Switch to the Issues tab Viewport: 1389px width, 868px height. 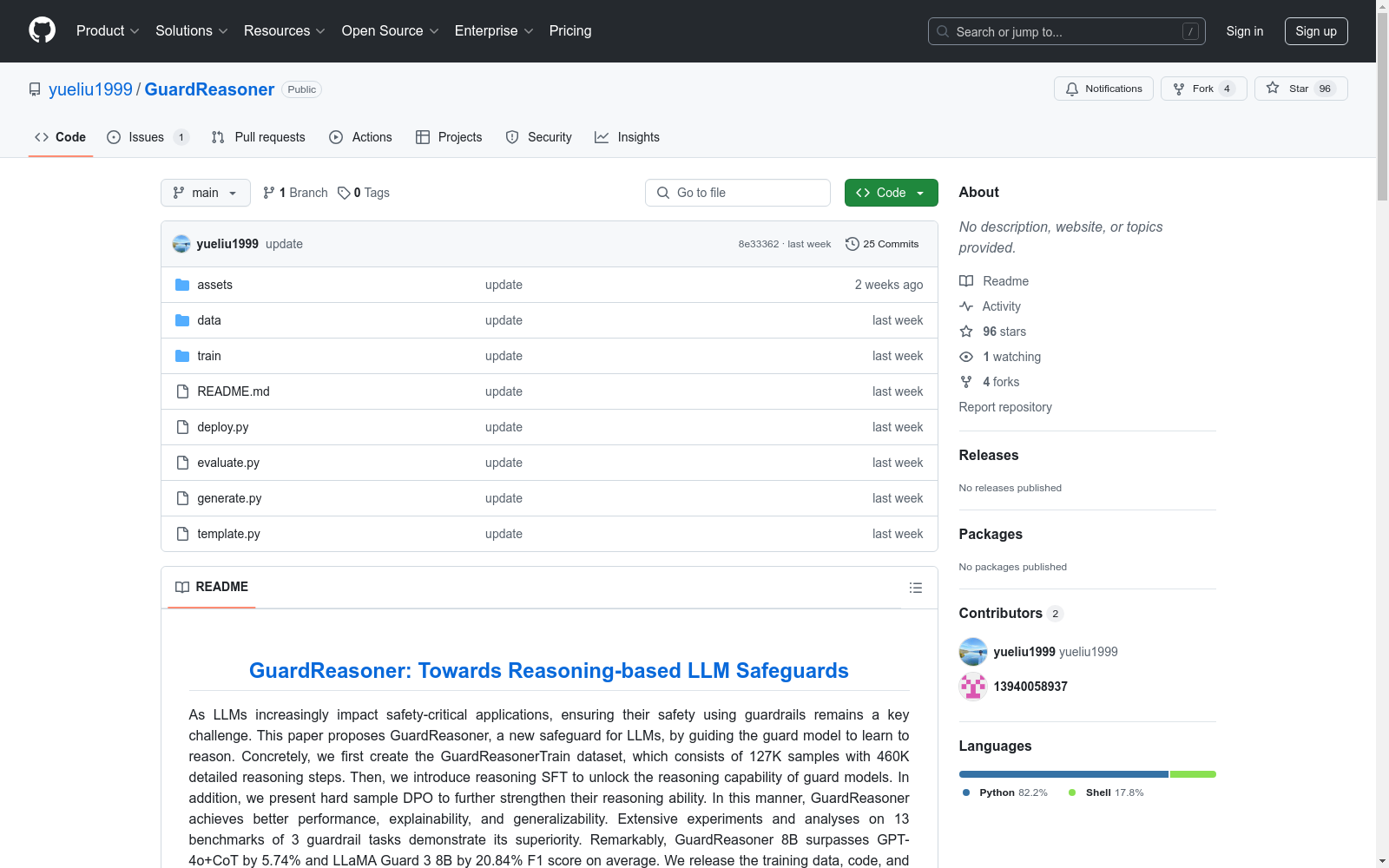pyautogui.click(x=148, y=137)
